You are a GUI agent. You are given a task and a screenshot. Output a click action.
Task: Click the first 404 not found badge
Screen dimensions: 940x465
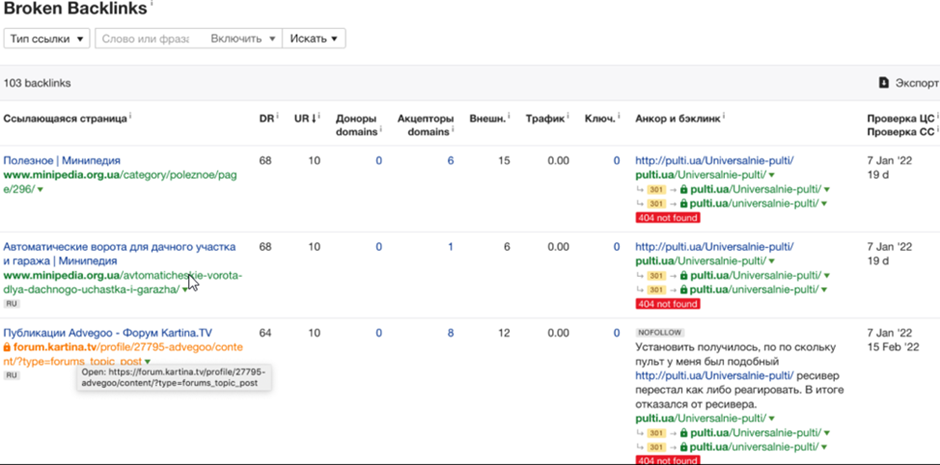[667, 218]
